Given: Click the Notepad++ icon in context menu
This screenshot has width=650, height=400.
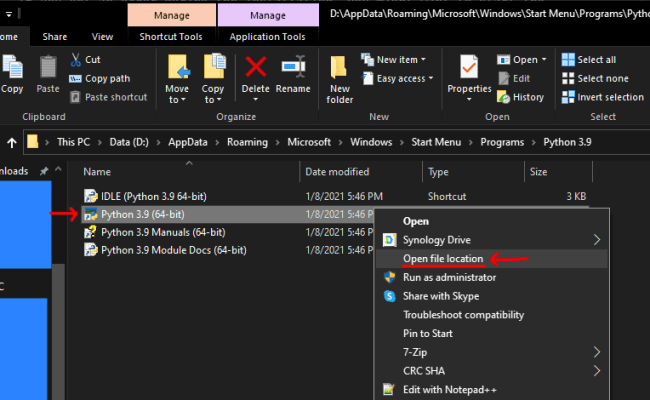Looking at the screenshot, I should point(389,390).
